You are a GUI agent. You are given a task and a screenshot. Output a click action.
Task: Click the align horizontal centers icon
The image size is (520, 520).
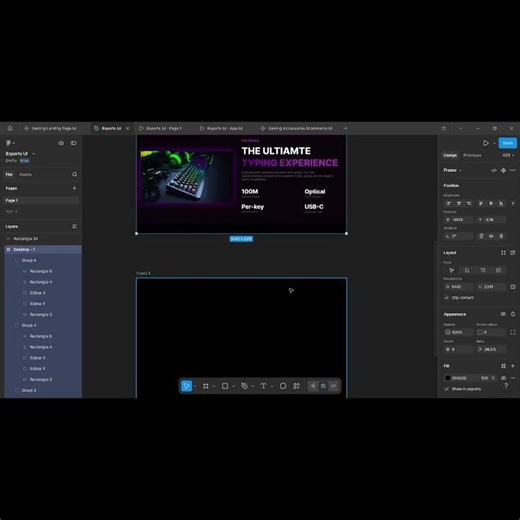pyautogui.click(x=459, y=203)
